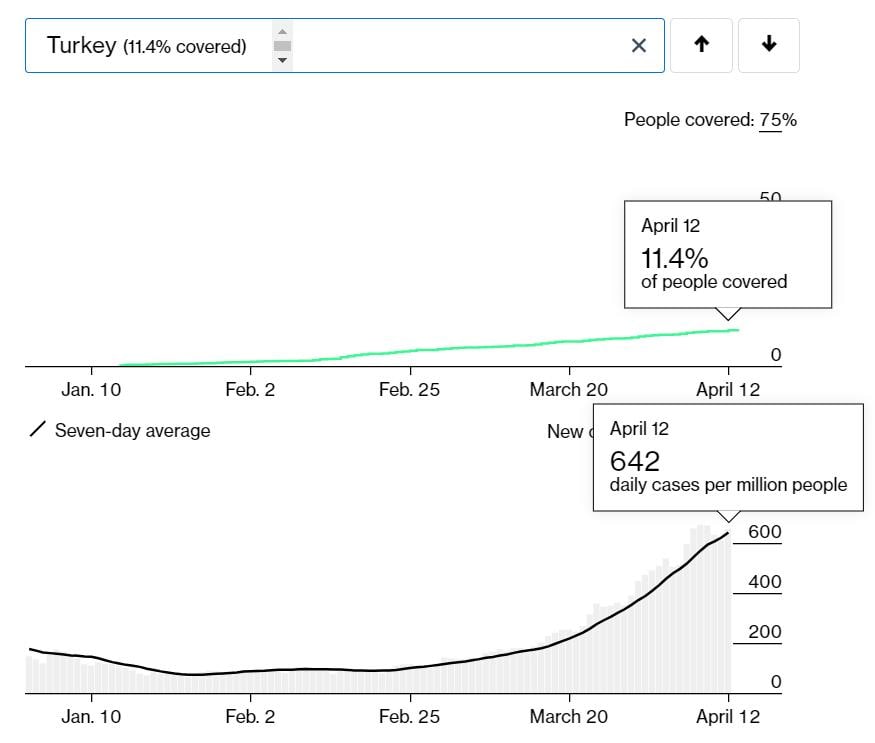
Task: Clear the Turkey selection with the X
Action: coord(638,45)
